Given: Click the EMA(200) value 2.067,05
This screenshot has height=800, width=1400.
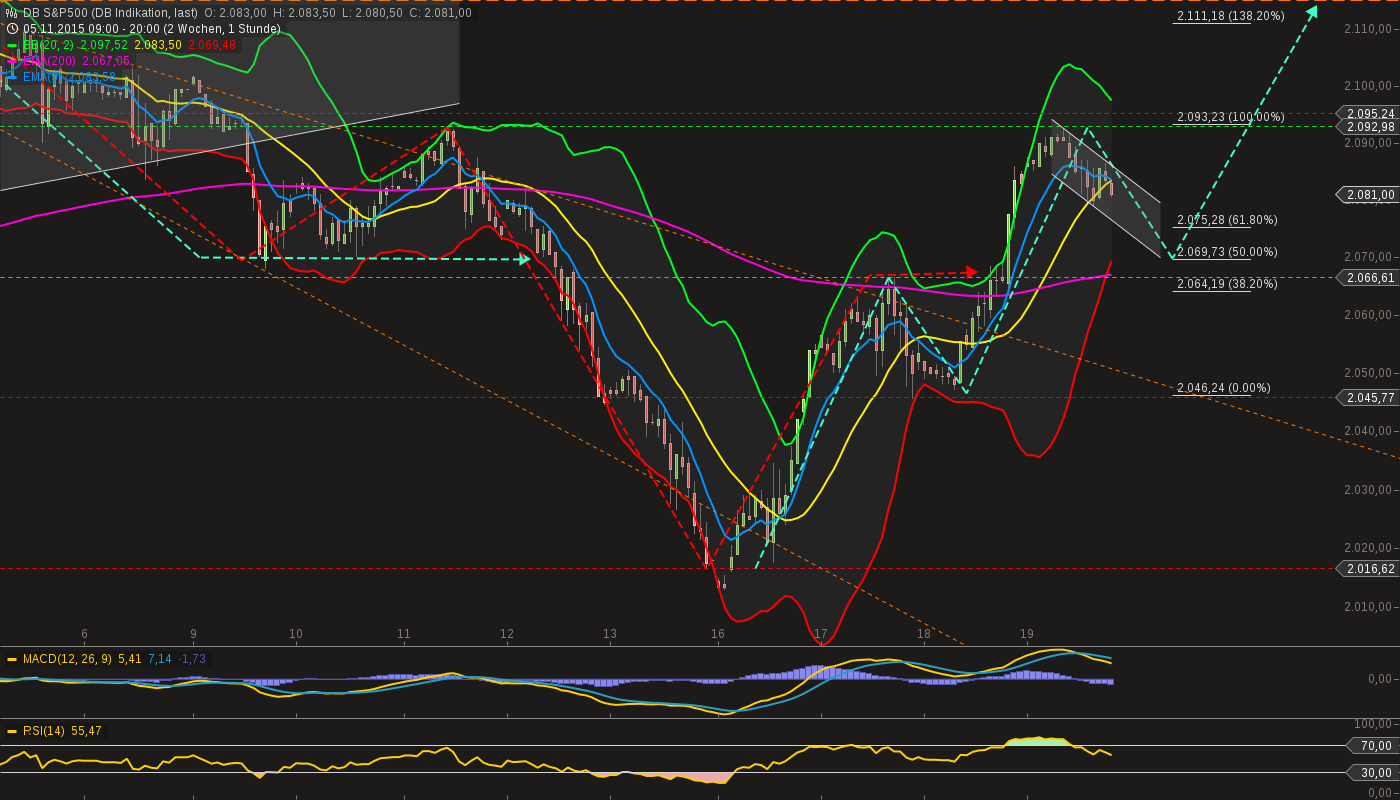Looking at the screenshot, I should point(106,61).
